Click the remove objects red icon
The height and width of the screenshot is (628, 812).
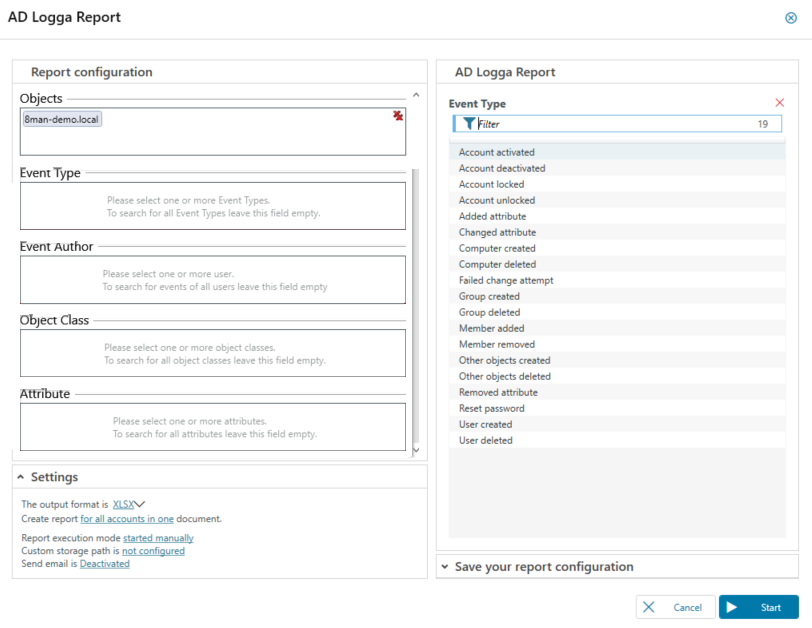pyautogui.click(x=398, y=117)
